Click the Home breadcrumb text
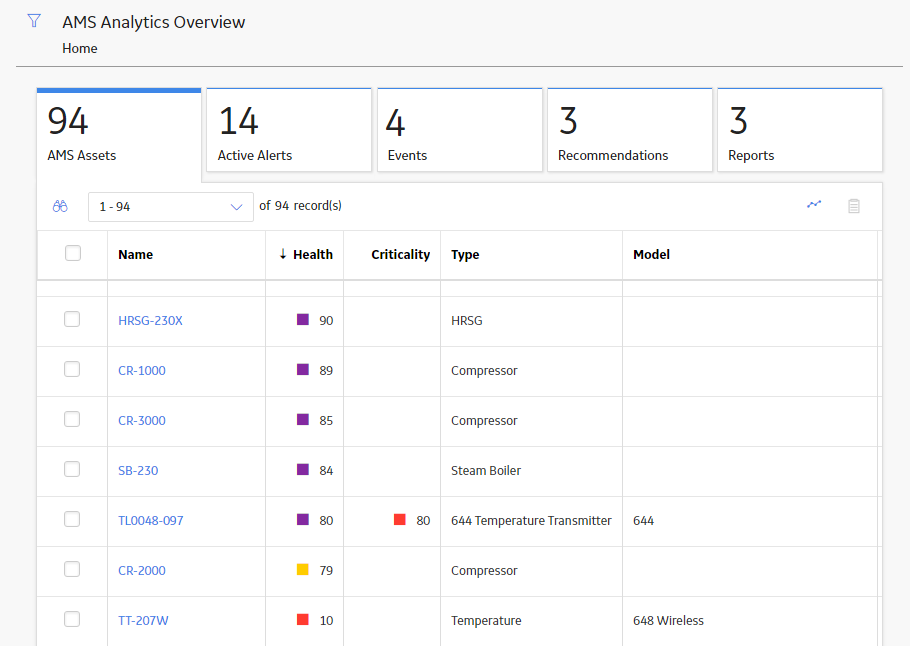The height and width of the screenshot is (646, 910). click(x=80, y=48)
